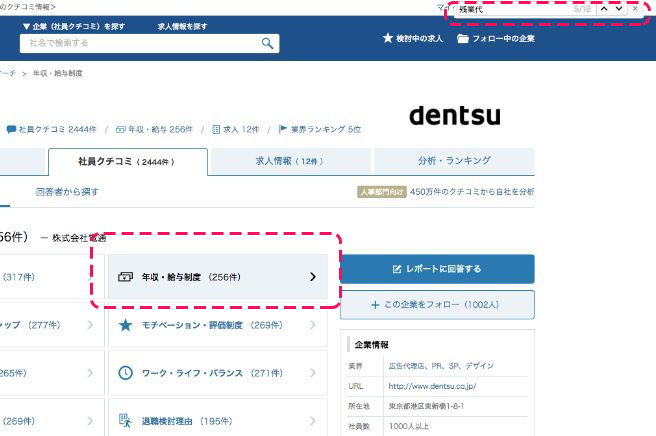
Task: Click the speech bubble icon by 社員クチコミ 2444件
Action: (11, 129)
